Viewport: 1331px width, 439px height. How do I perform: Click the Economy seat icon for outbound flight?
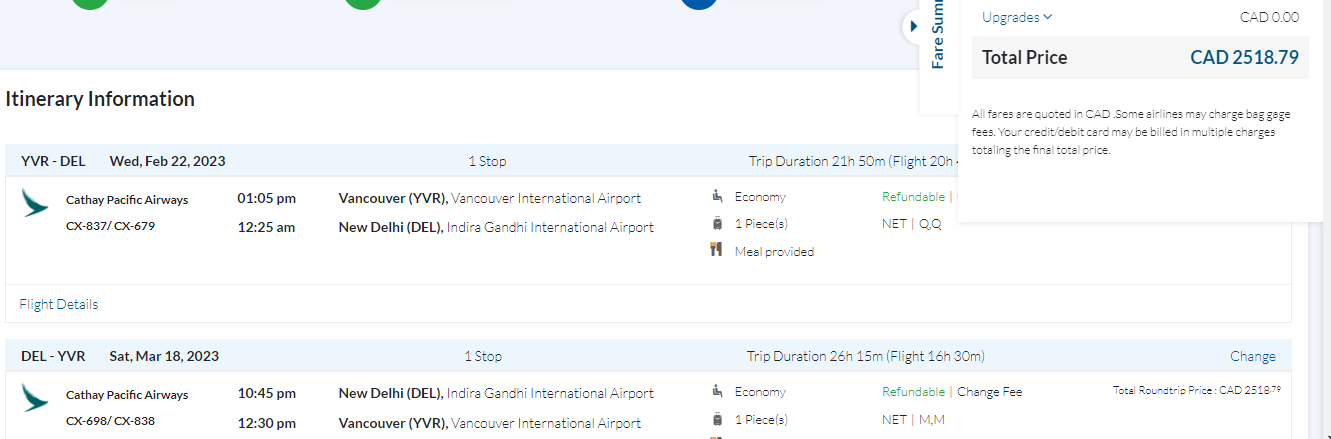tap(717, 196)
